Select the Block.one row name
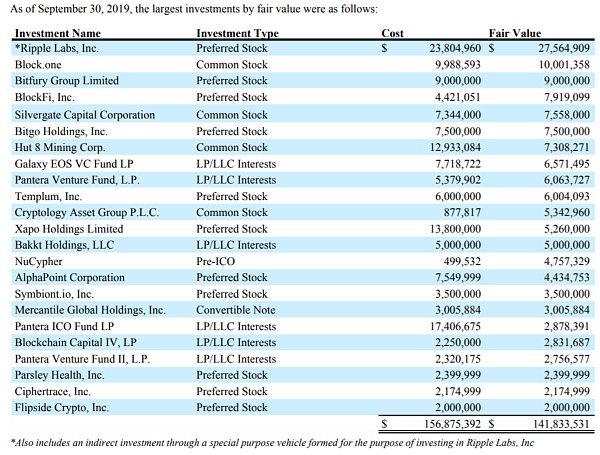The height and width of the screenshot is (455, 600). point(40,64)
